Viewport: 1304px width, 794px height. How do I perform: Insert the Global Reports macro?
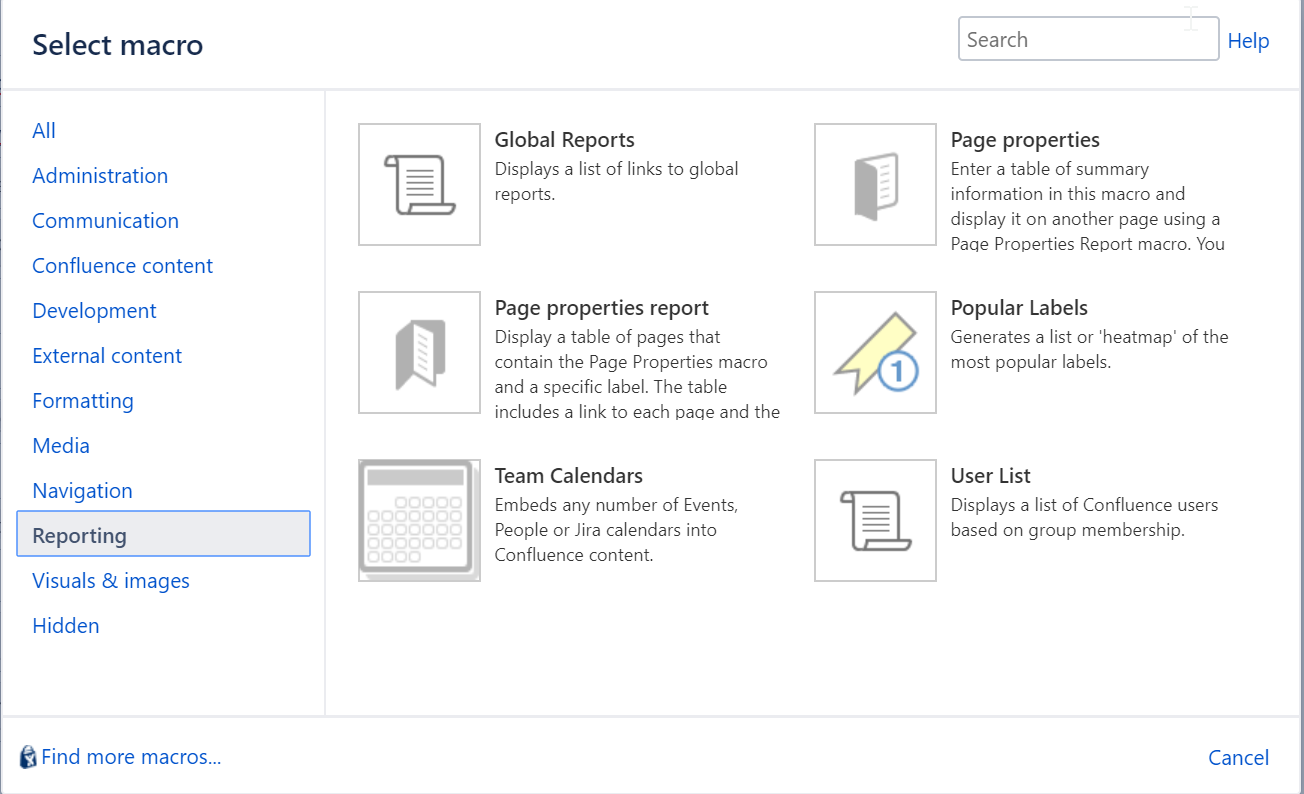(x=564, y=139)
